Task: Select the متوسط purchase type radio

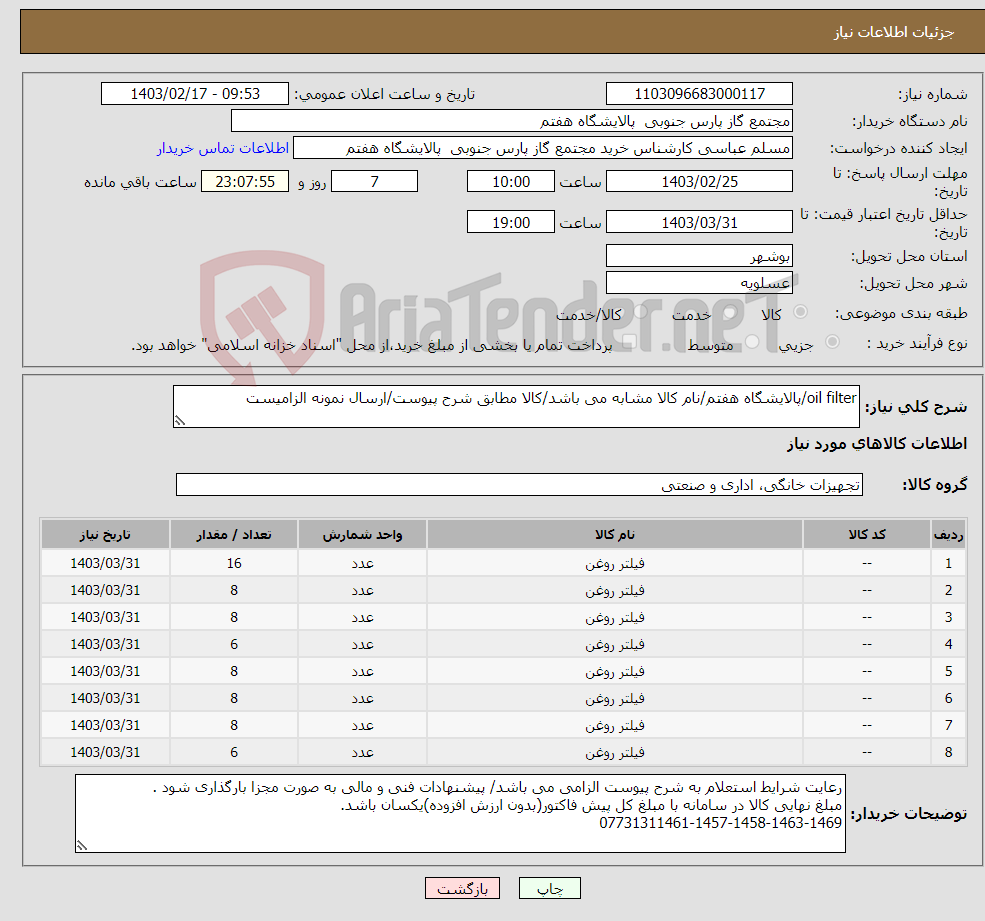Action: click(x=752, y=342)
